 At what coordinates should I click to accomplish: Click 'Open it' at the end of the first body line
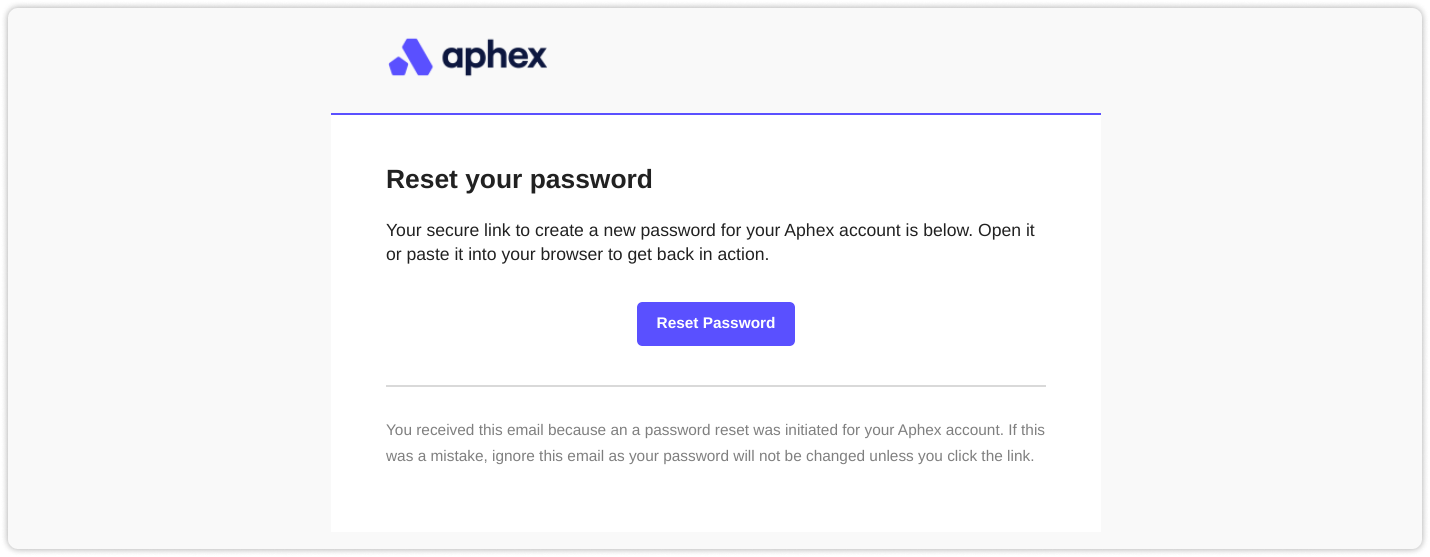[x=1006, y=230]
